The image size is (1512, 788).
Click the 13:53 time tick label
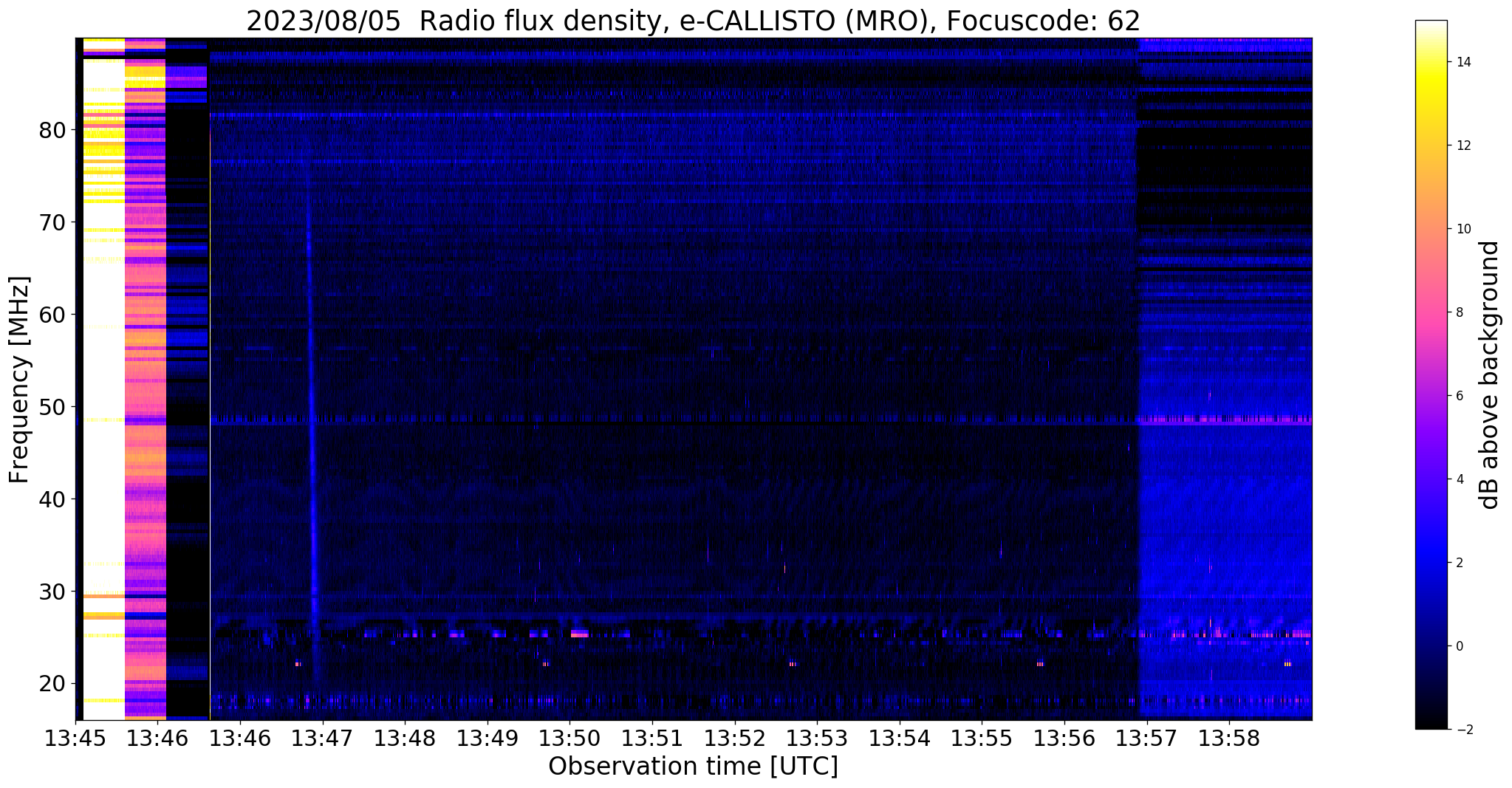pyautogui.click(x=817, y=738)
